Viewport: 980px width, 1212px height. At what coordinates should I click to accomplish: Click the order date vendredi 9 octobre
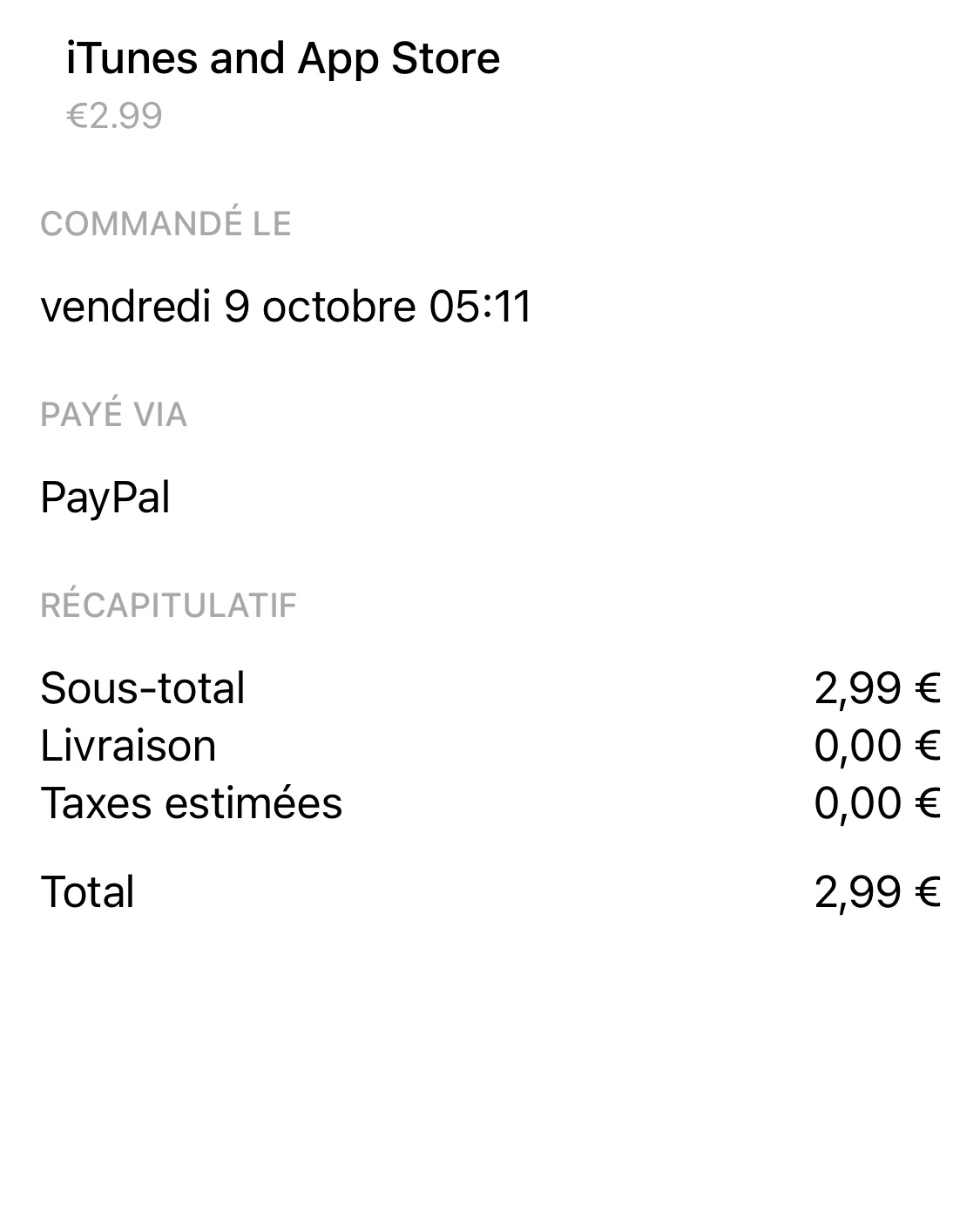228,307
